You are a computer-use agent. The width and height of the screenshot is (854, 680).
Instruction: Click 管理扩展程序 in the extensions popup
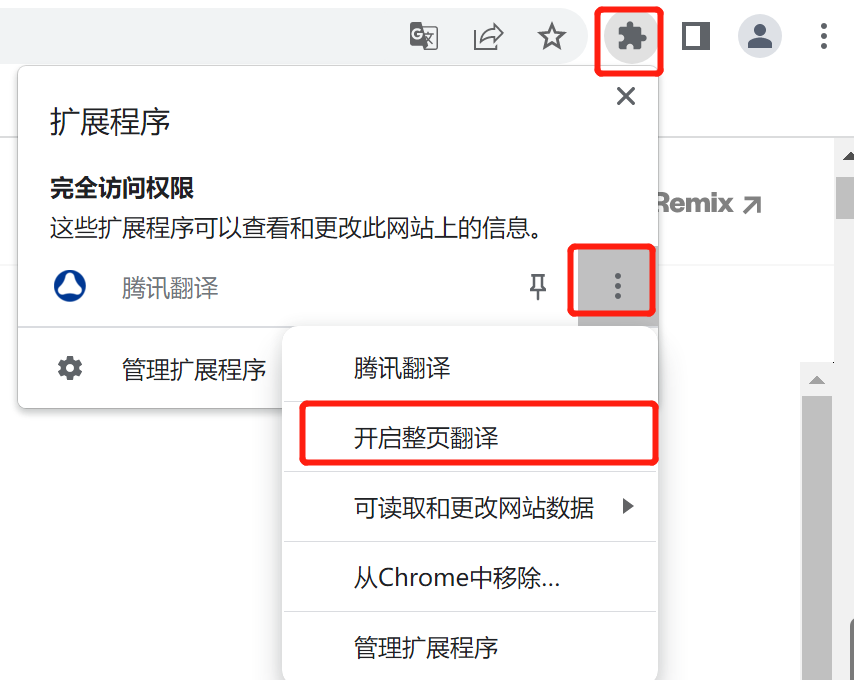(x=193, y=370)
